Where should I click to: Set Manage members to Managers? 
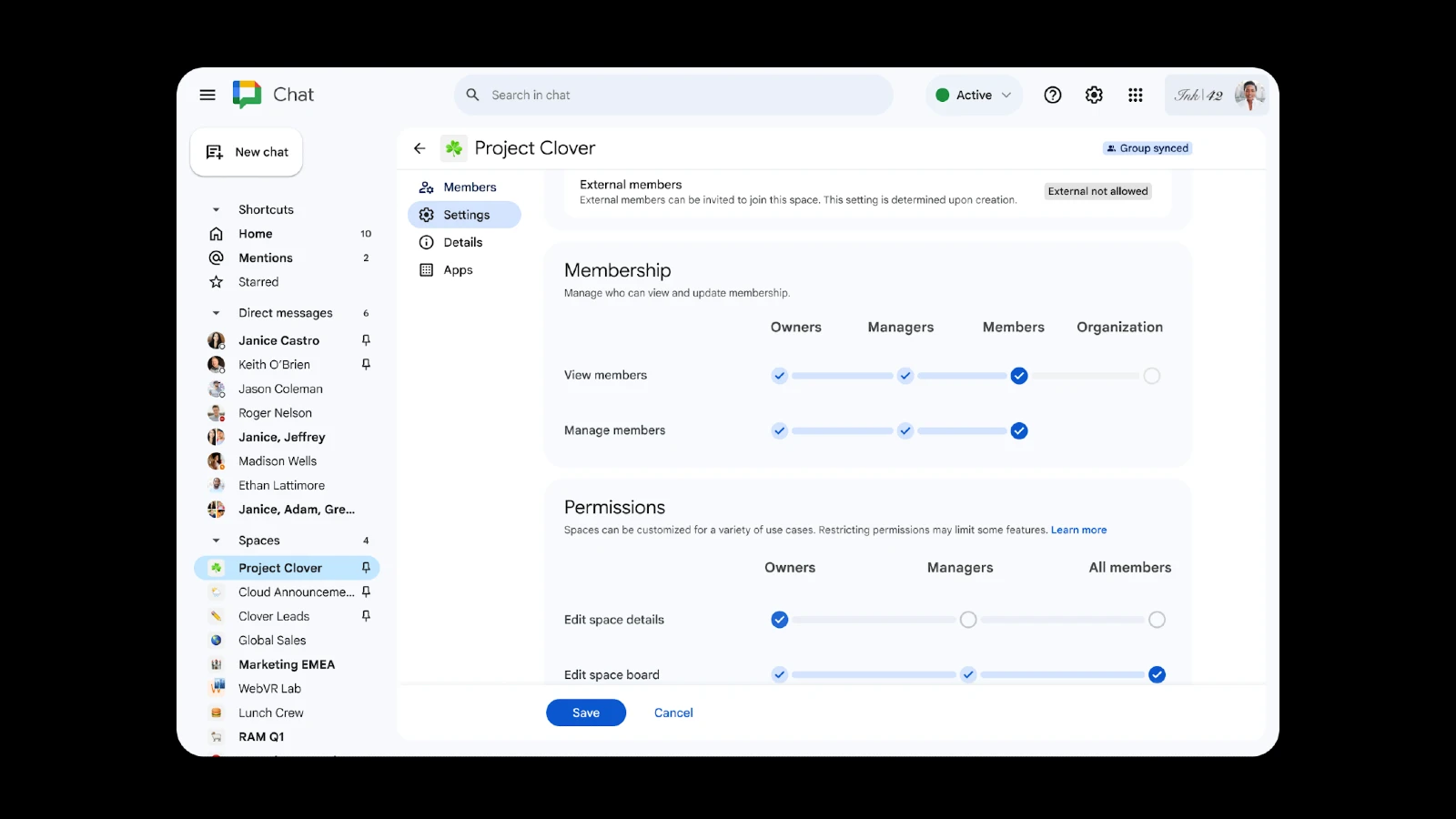point(905,431)
